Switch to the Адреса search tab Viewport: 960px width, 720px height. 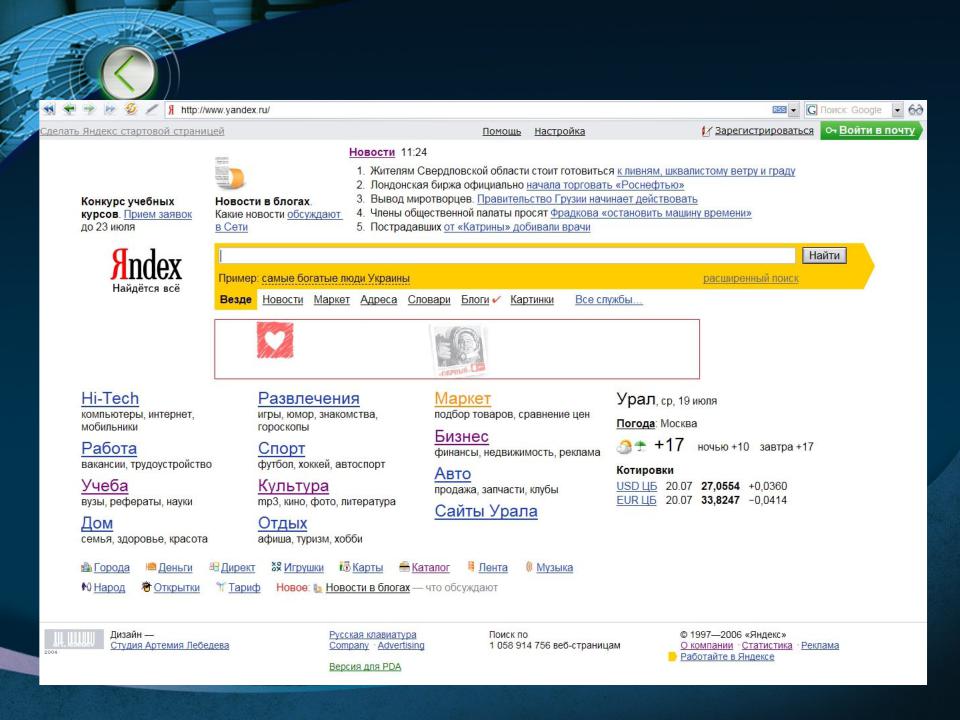point(378,299)
